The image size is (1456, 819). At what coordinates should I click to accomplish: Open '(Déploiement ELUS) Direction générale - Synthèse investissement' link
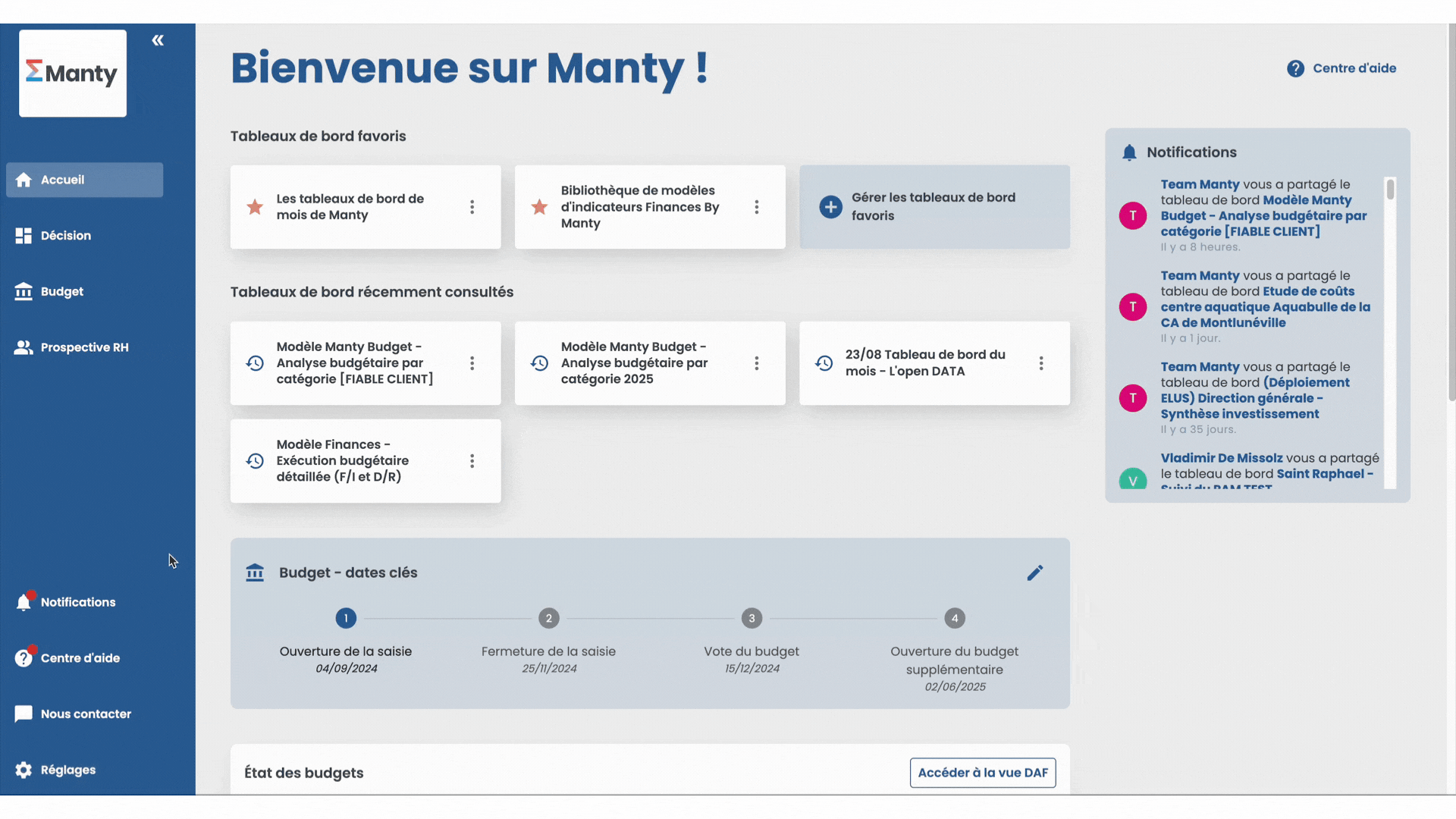[1255, 398]
